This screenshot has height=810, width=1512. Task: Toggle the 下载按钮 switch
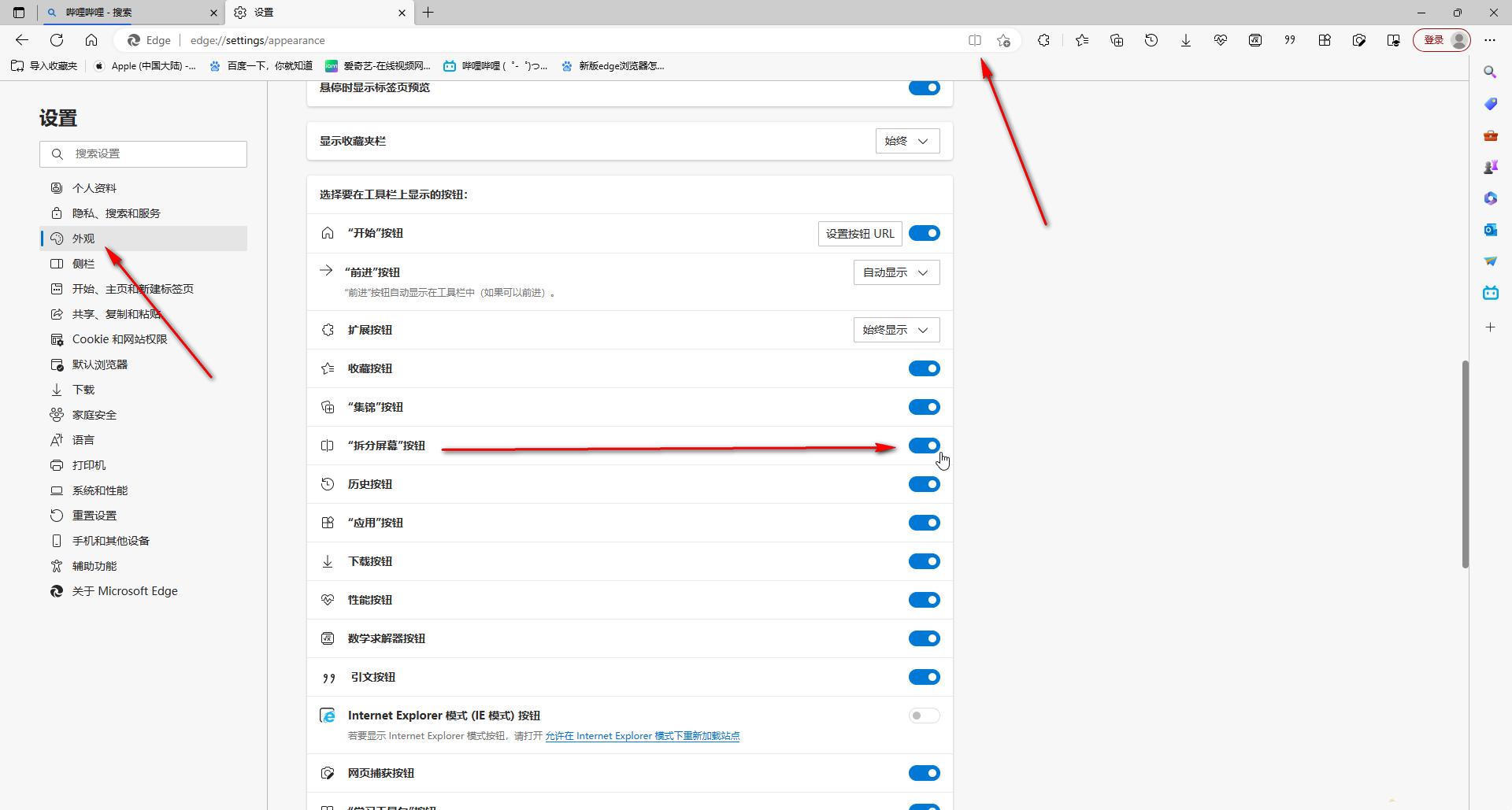925,561
